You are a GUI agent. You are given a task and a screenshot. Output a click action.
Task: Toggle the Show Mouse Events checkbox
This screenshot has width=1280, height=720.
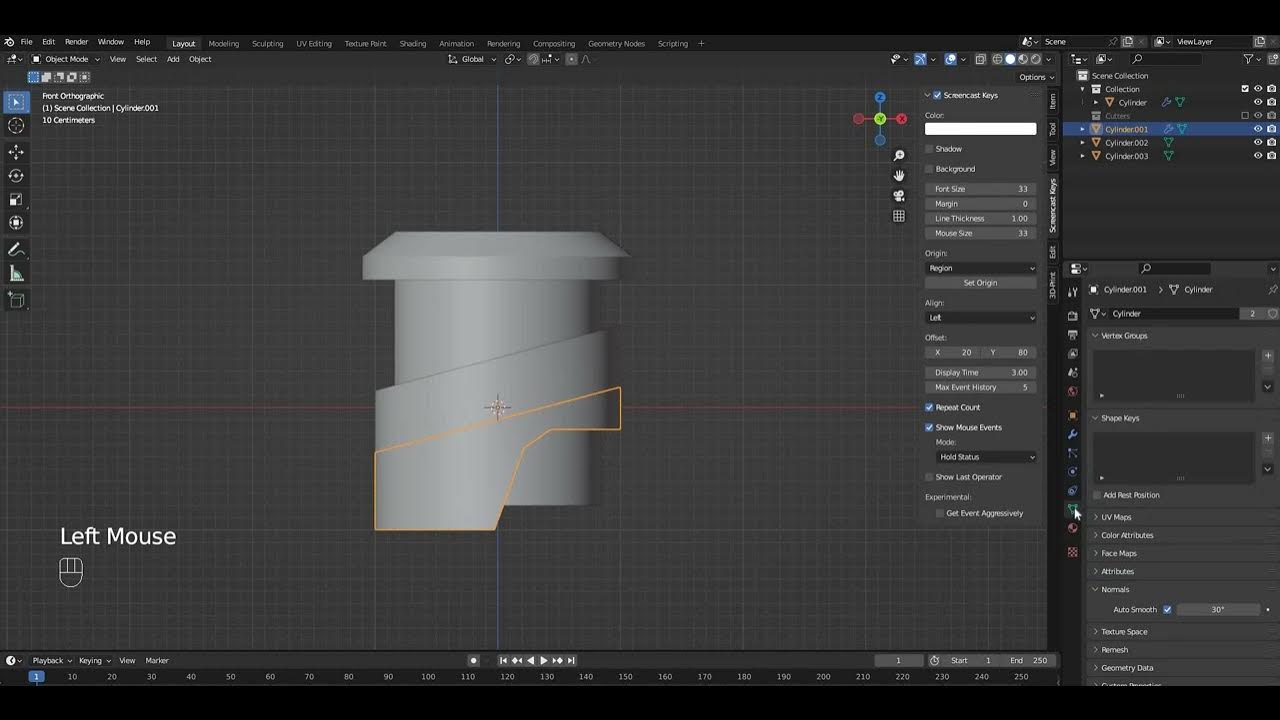[x=929, y=427]
